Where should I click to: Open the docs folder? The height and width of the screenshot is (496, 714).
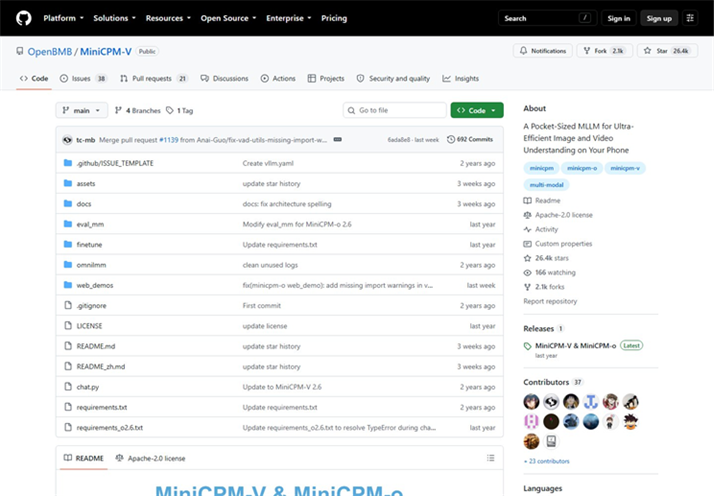[84, 204]
